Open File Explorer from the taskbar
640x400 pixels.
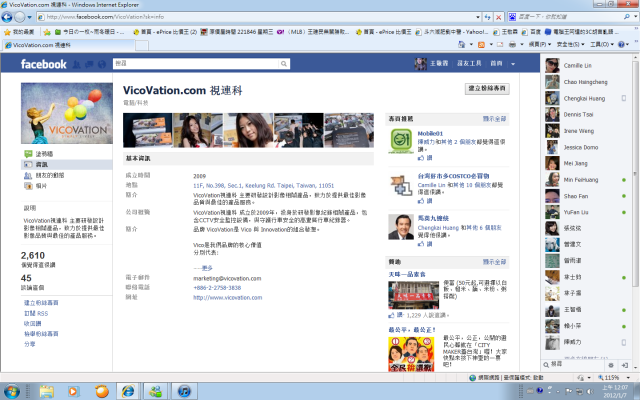click(47, 392)
